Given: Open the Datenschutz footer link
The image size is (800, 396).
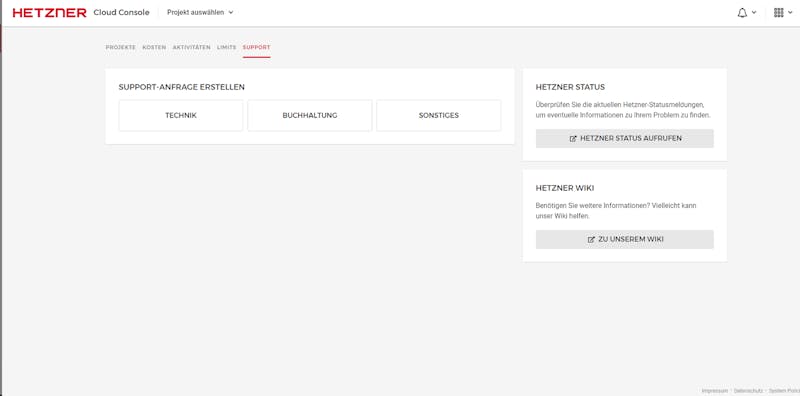Looking at the screenshot, I should [x=748, y=391].
